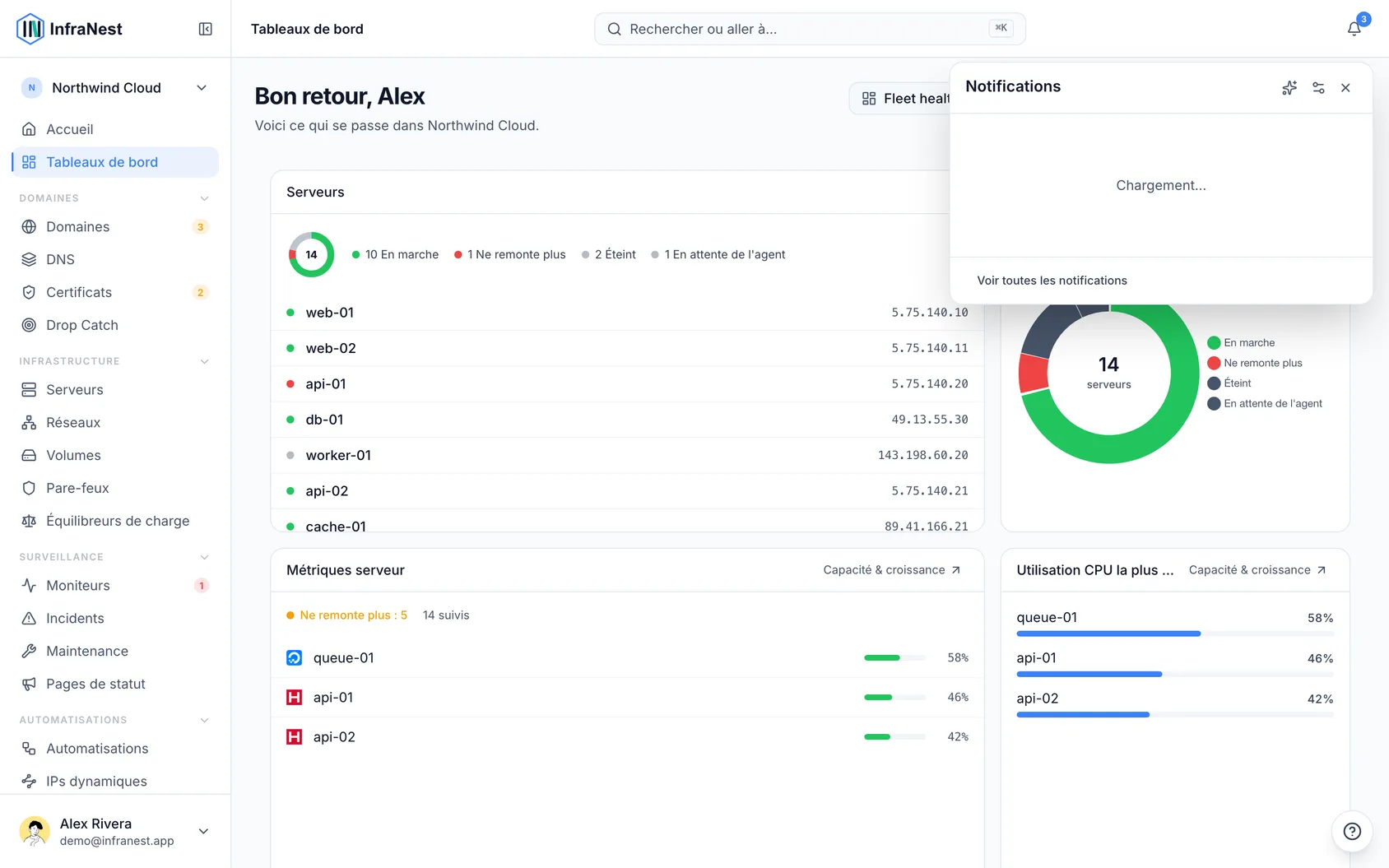Open Domaines from sidebar
Viewport: 1389px width, 868px height.
click(x=115, y=226)
